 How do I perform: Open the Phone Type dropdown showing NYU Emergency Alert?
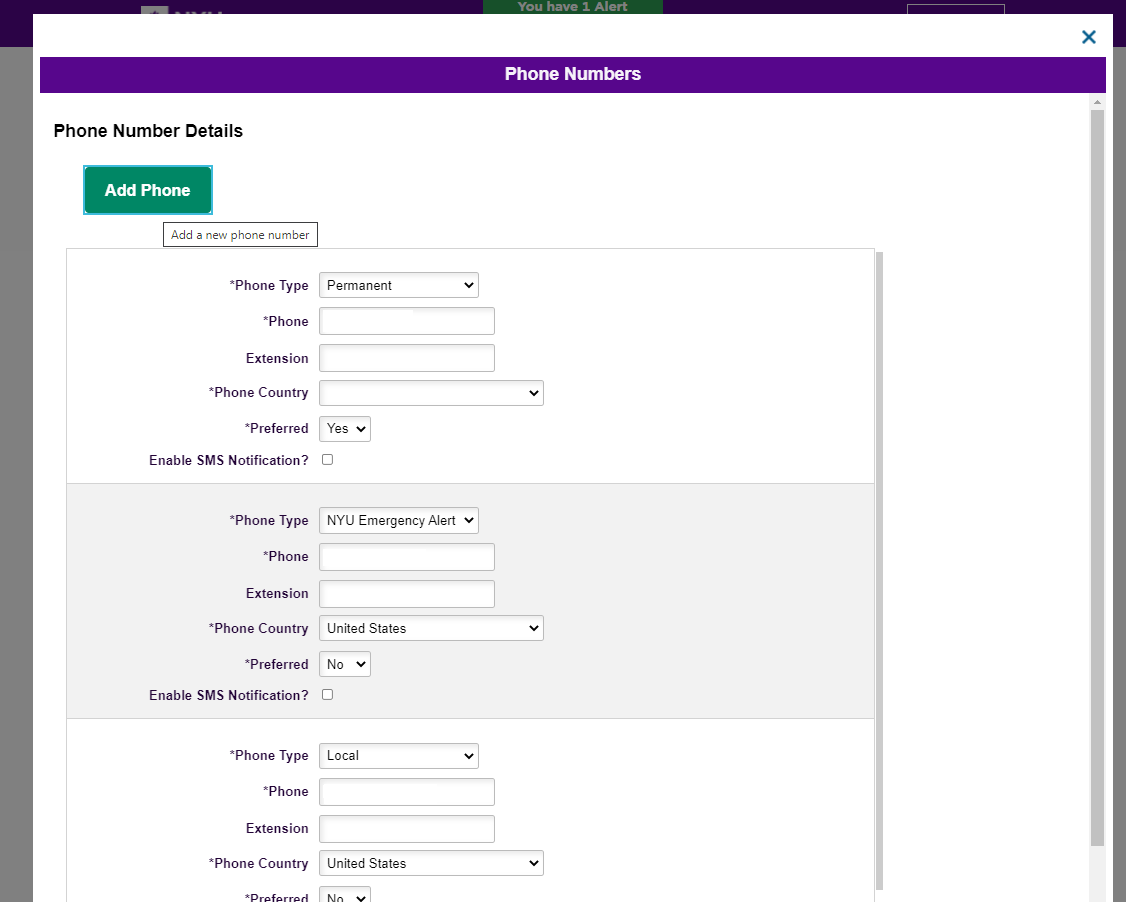click(398, 520)
